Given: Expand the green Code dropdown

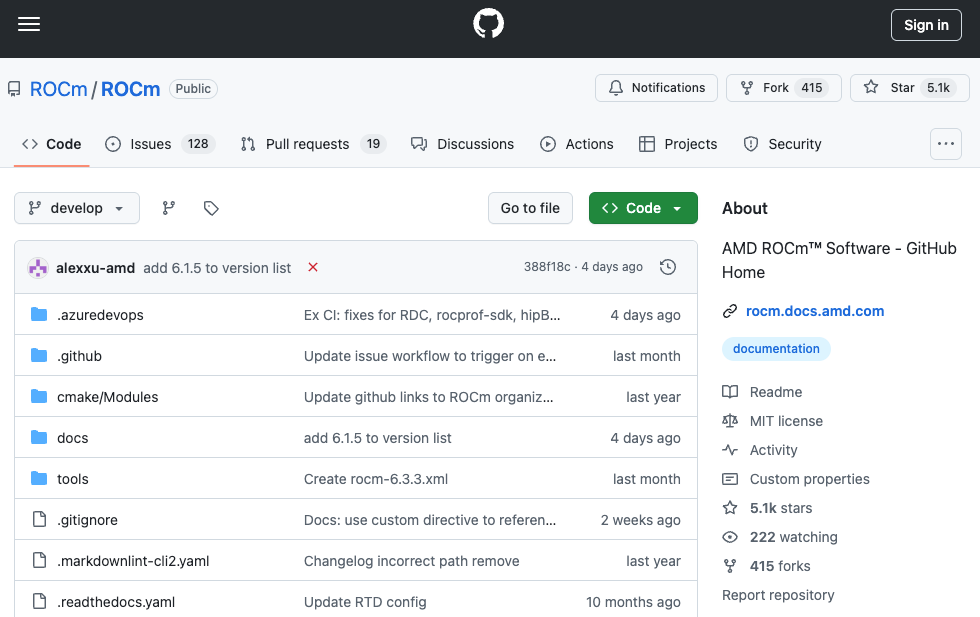Looking at the screenshot, I should pos(643,208).
